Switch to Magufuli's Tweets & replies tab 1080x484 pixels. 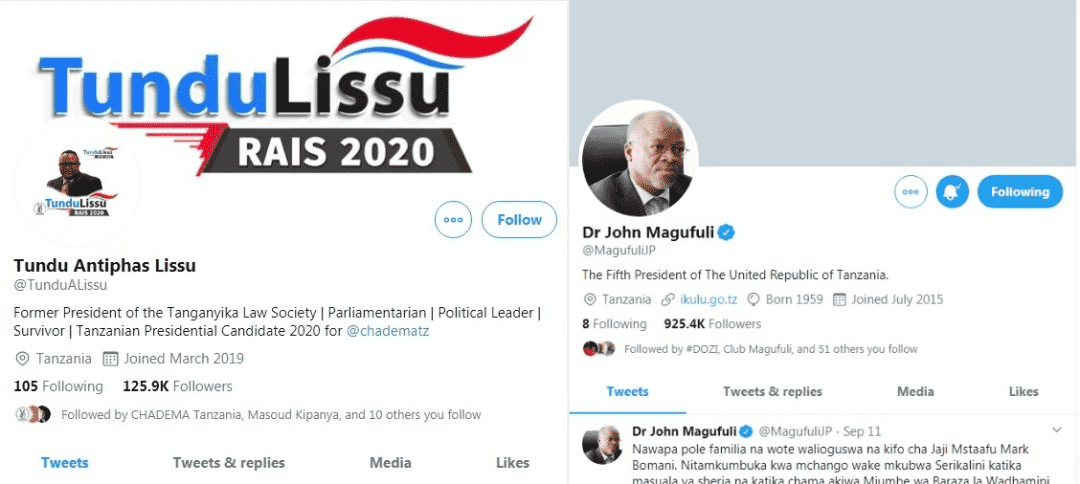tap(772, 391)
